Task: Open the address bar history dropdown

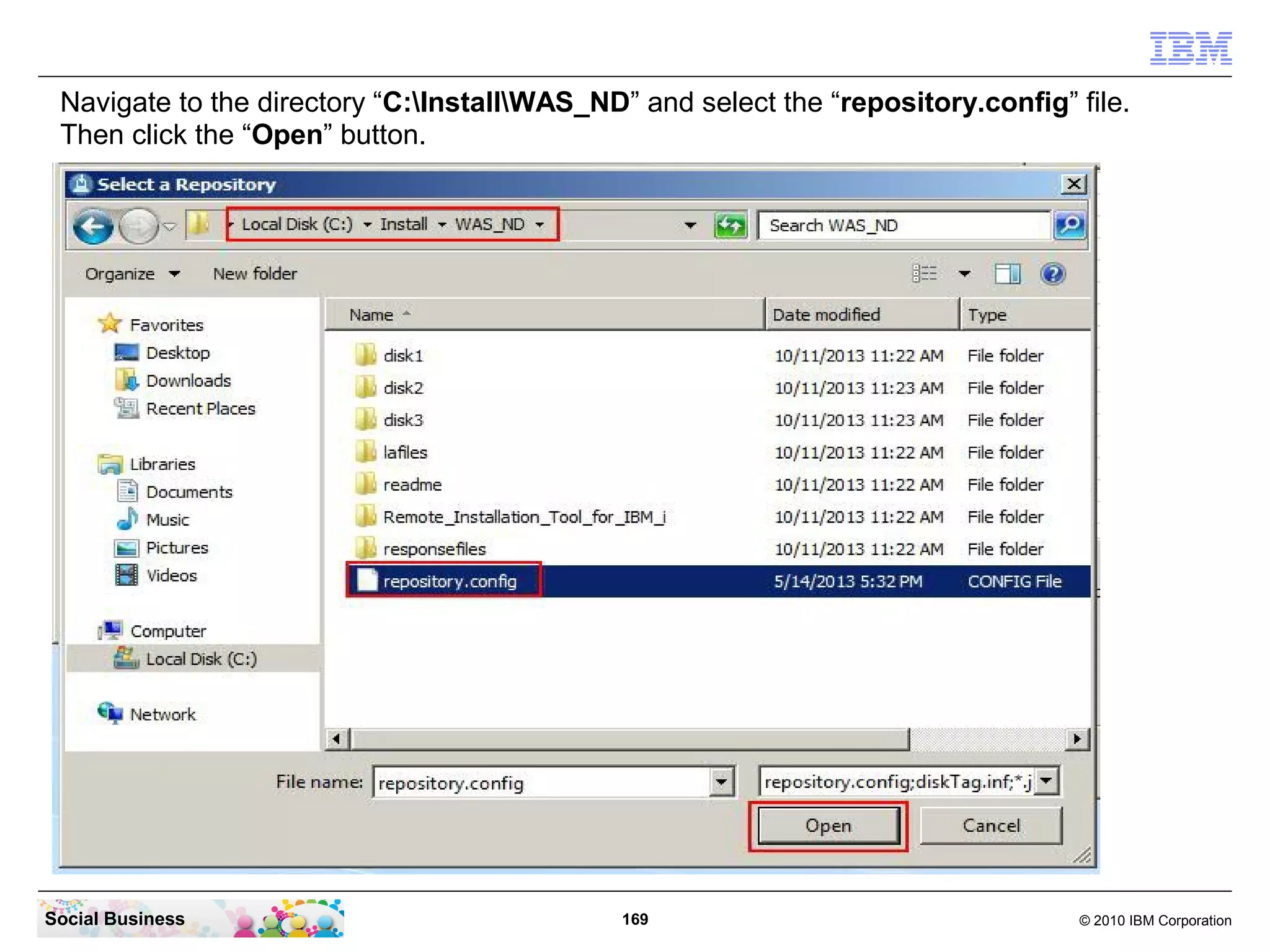Action: pyautogui.click(x=690, y=226)
